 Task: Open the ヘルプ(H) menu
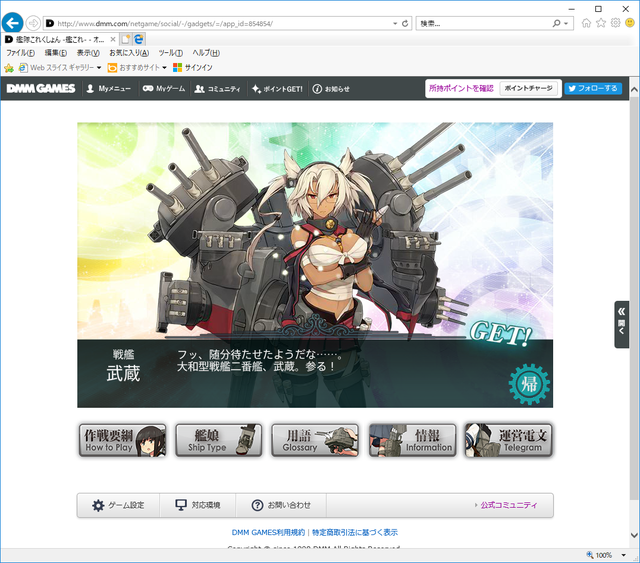click(x=206, y=53)
